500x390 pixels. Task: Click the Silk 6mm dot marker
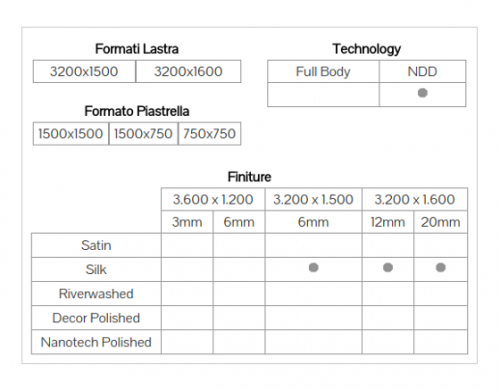coord(314,267)
